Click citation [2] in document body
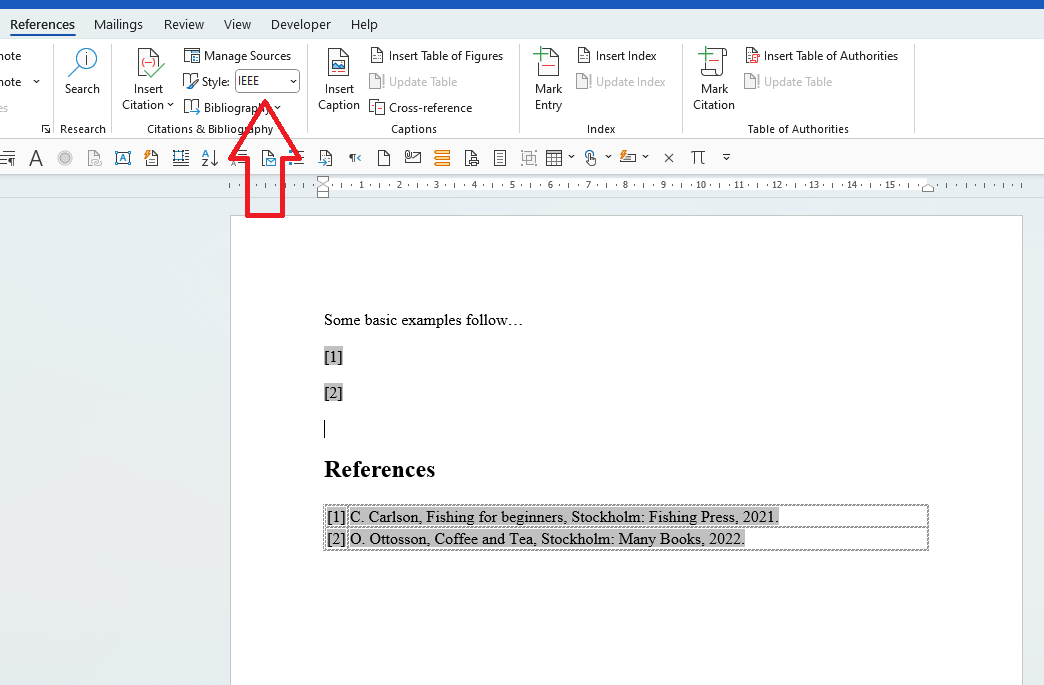Viewport: 1044px width, 685px height. coord(334,393)
